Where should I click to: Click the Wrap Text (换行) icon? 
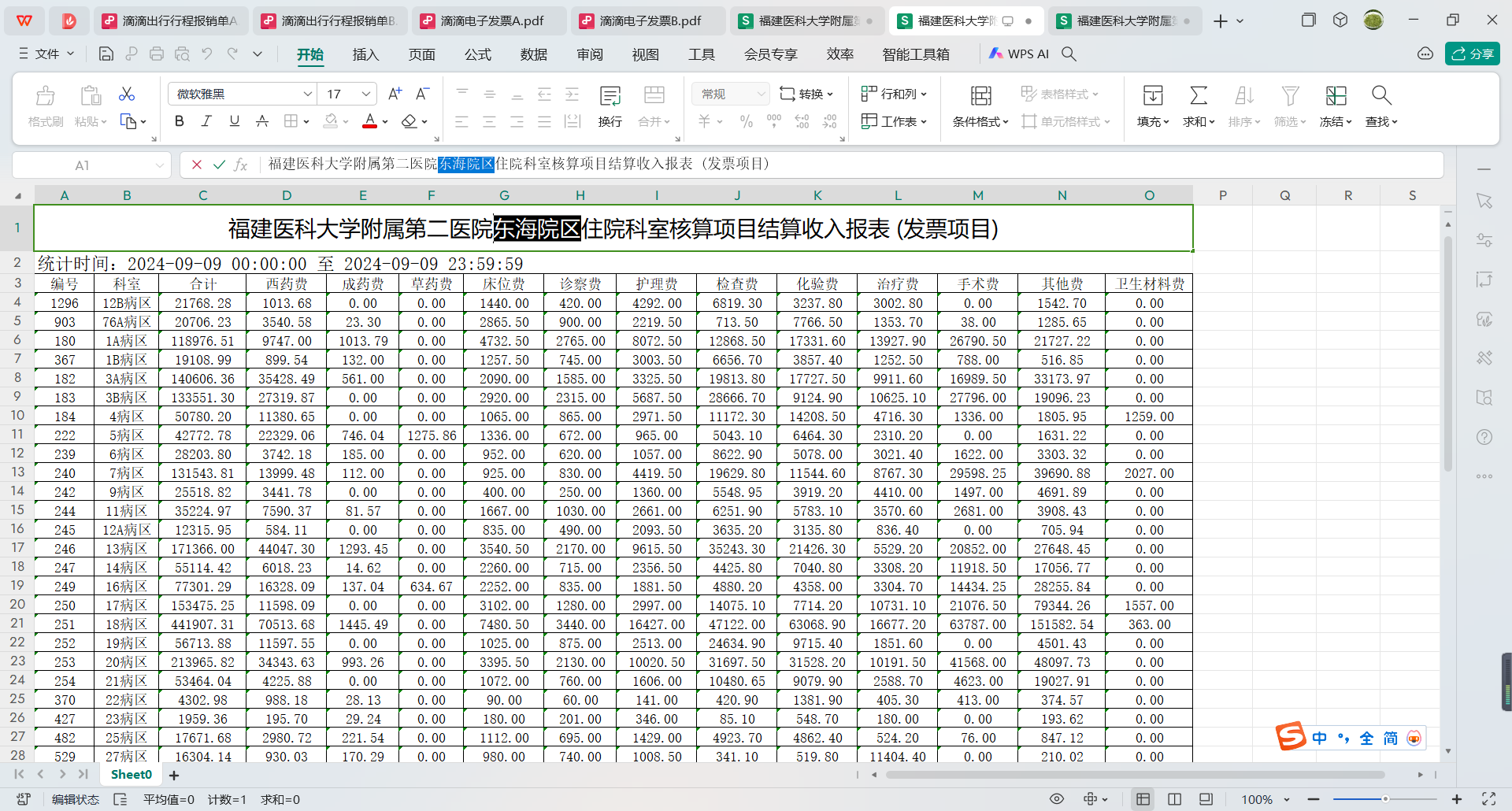click(x=610, y=96)
